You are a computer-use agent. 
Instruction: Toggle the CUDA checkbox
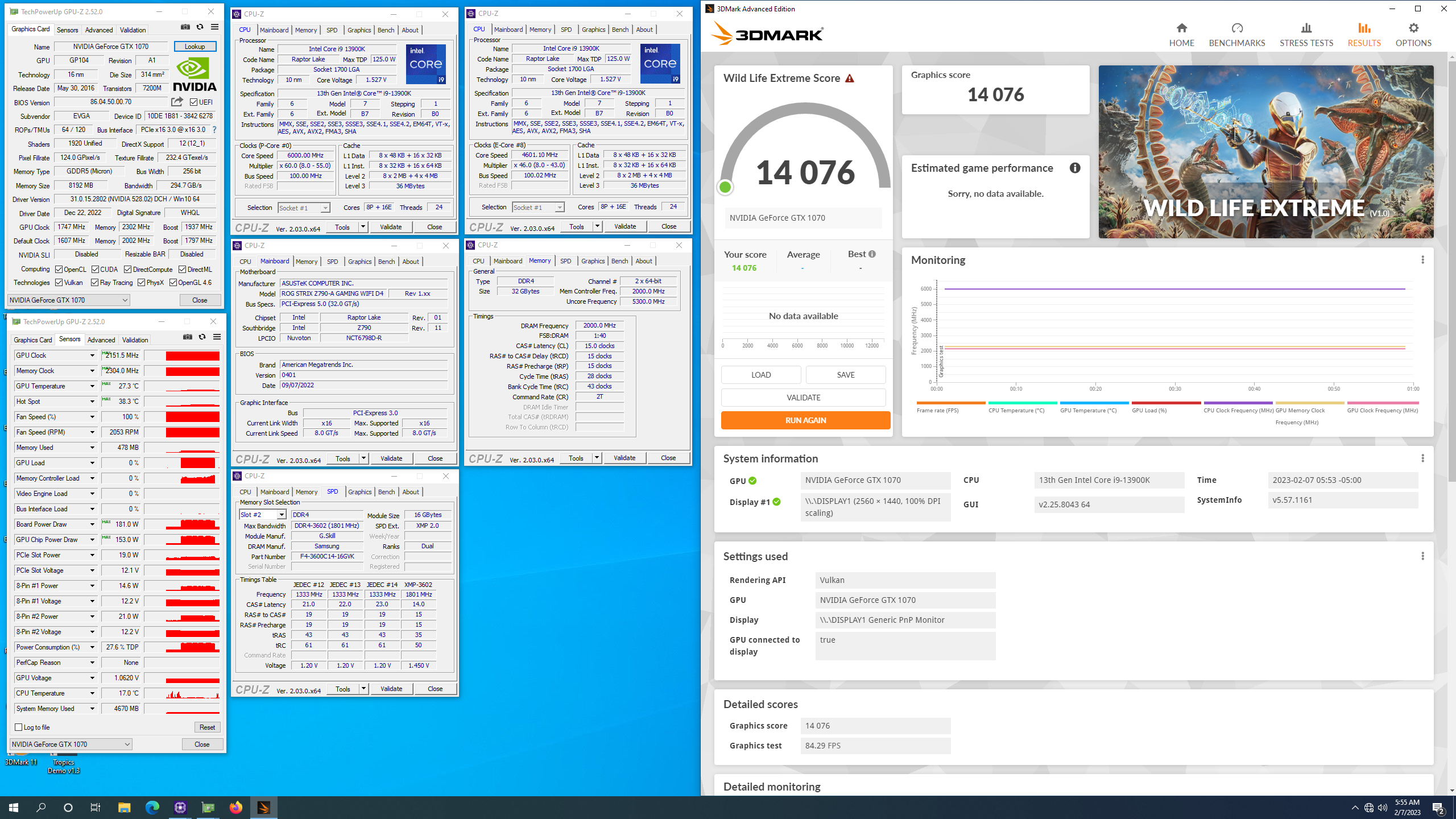(x=95, y=270)
